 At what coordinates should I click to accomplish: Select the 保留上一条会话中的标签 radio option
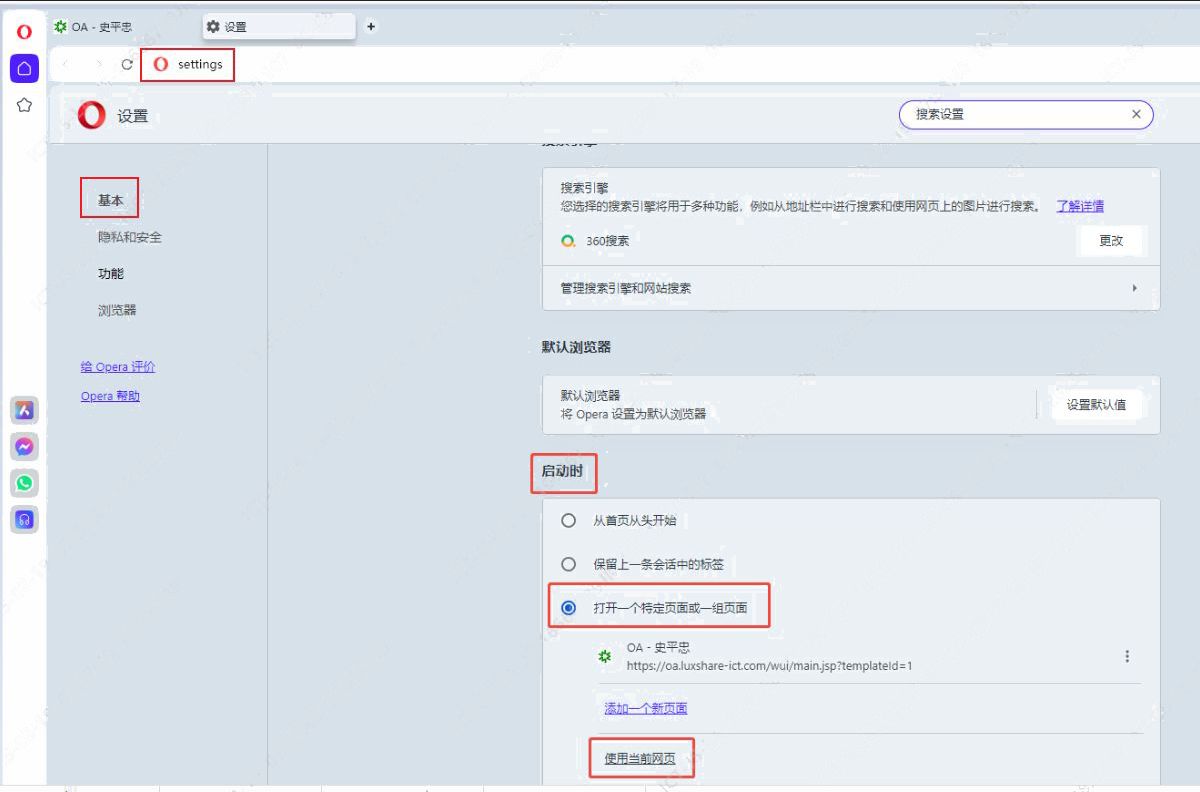568,564
